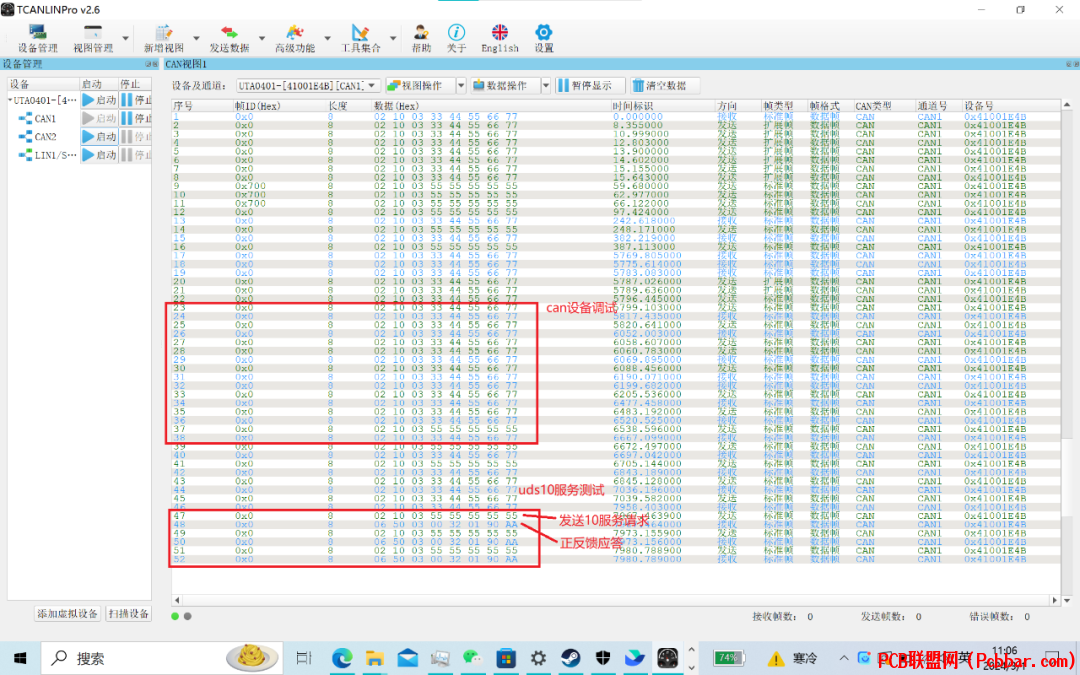This screenshot has height=675, width=1080.
Task: Select the timestamp cell 59.680000
Action: [641, 186]
